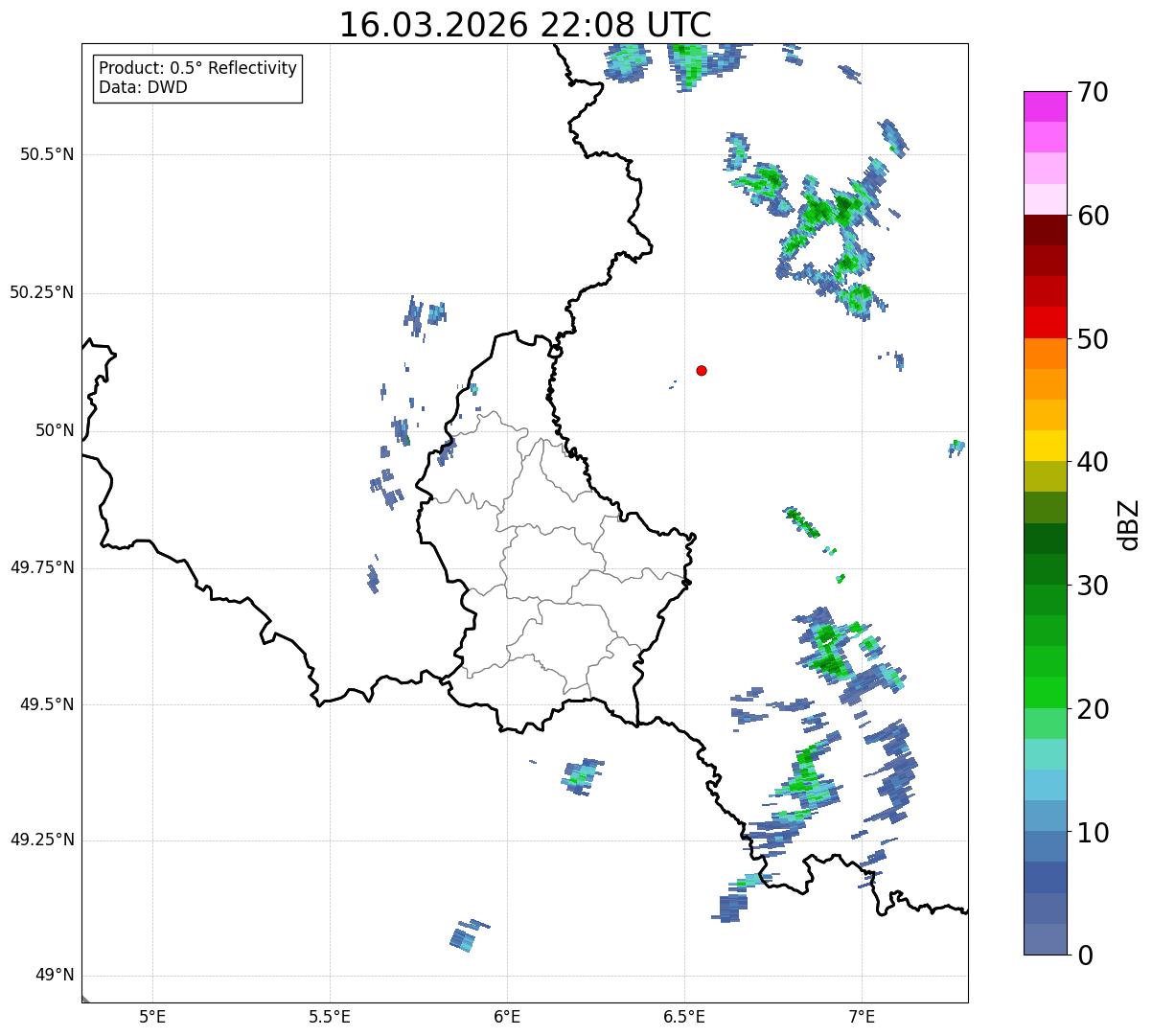This screenshot has width=1152, height=1036.
Task: Click the Data: DWD label
Action: pyautogui.click(x=143, y=88)
